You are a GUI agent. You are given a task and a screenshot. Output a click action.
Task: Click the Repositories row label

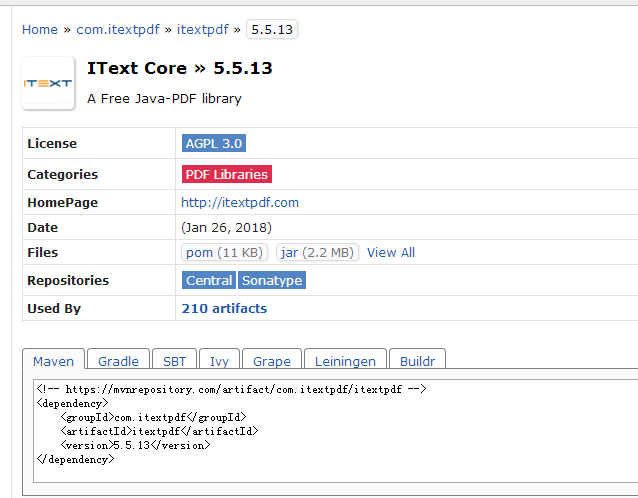(x=68, y=281)
